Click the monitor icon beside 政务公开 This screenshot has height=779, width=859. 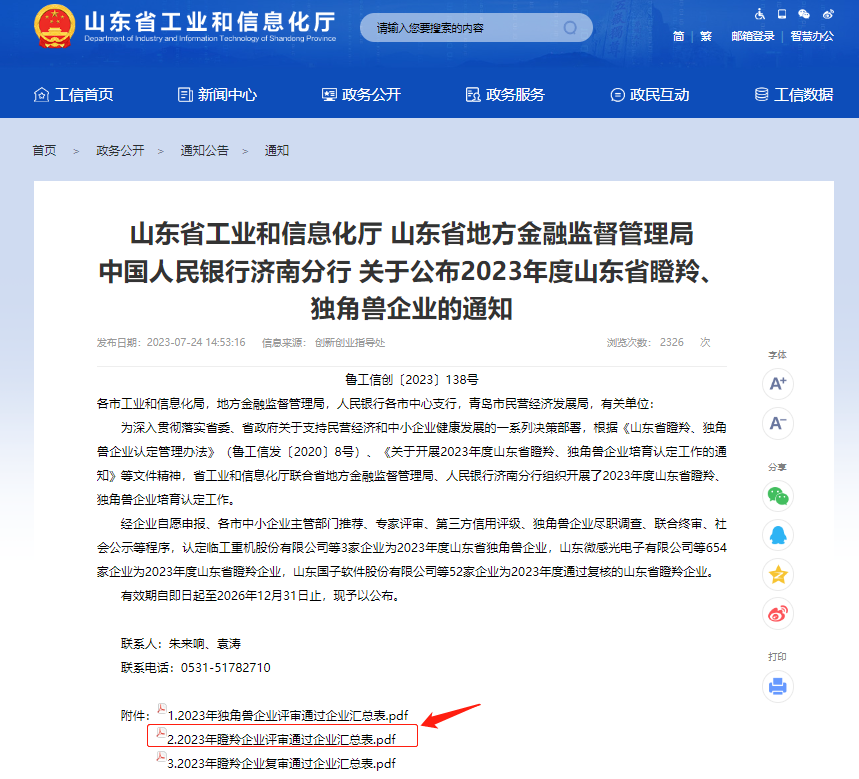[329, 95]
